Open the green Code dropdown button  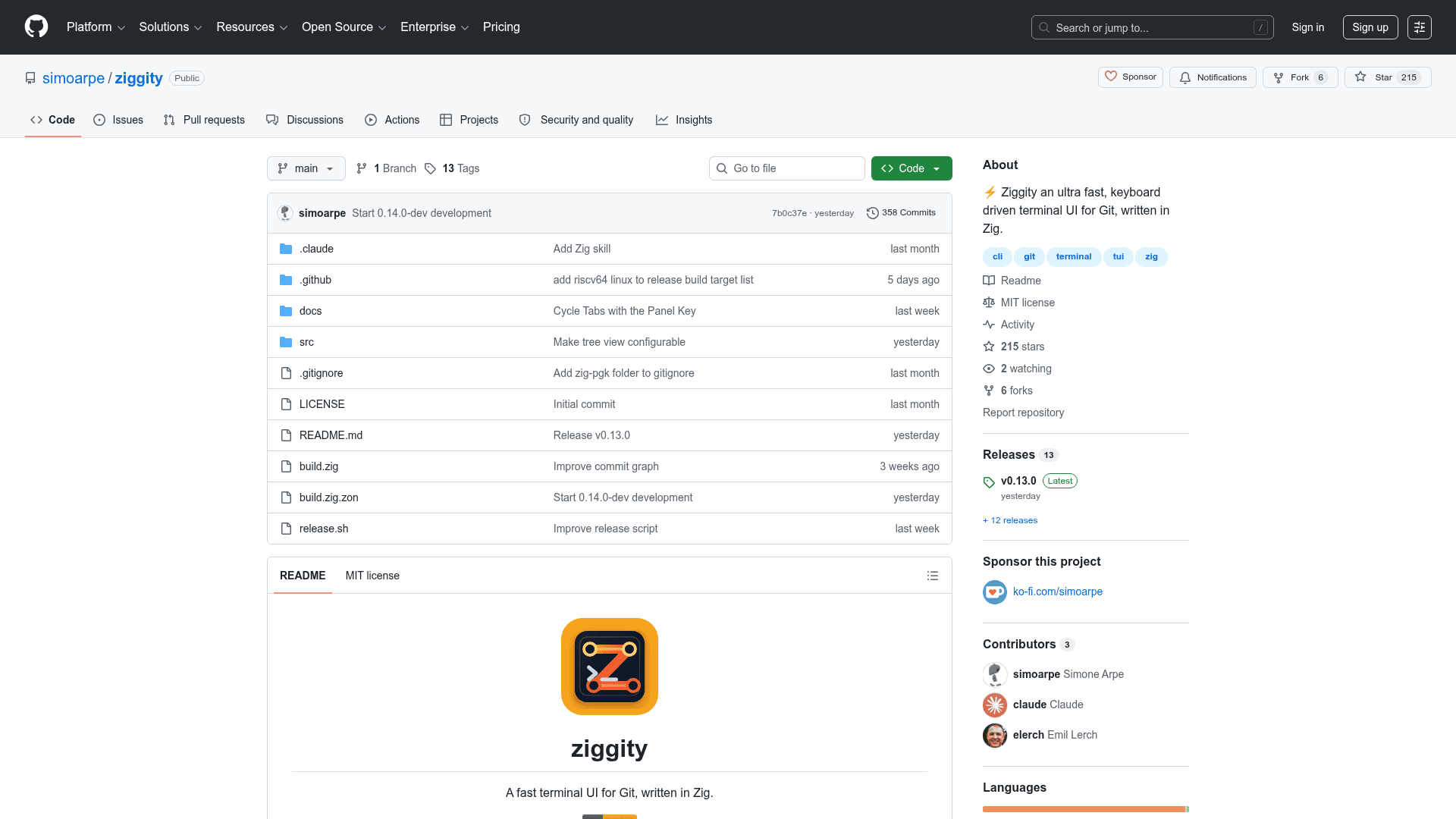[912, 168]
